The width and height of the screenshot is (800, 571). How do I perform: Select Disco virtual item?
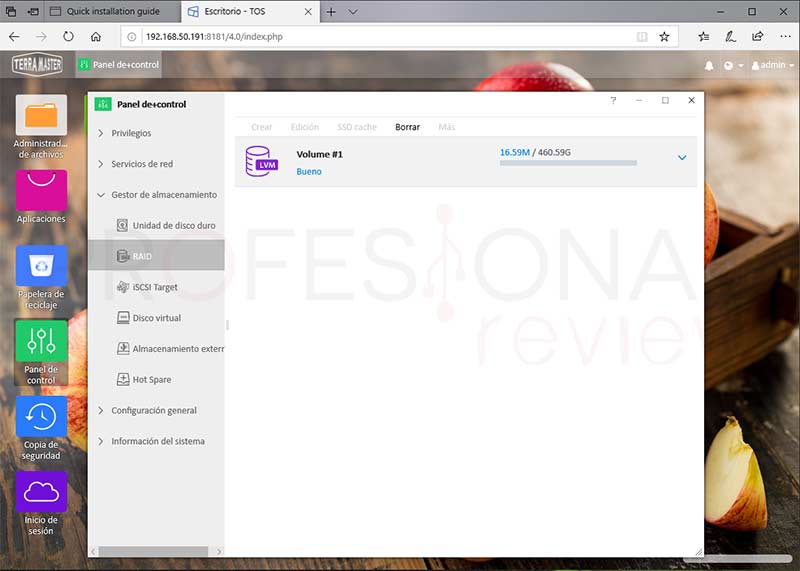tap(149, 318)
